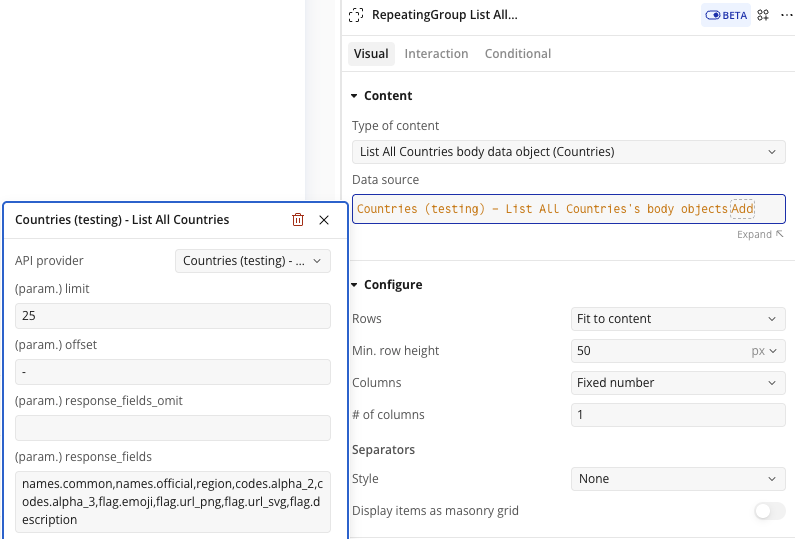Open the Rows Fit to content dropdown
The image size is (795, 539).
[x=678, y=319]
